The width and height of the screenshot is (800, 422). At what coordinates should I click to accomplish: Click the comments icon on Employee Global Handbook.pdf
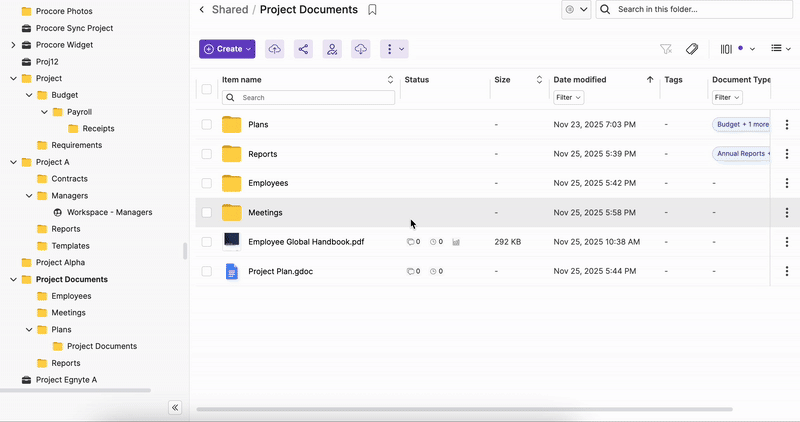pyautogui.click(x=413, y=242)
